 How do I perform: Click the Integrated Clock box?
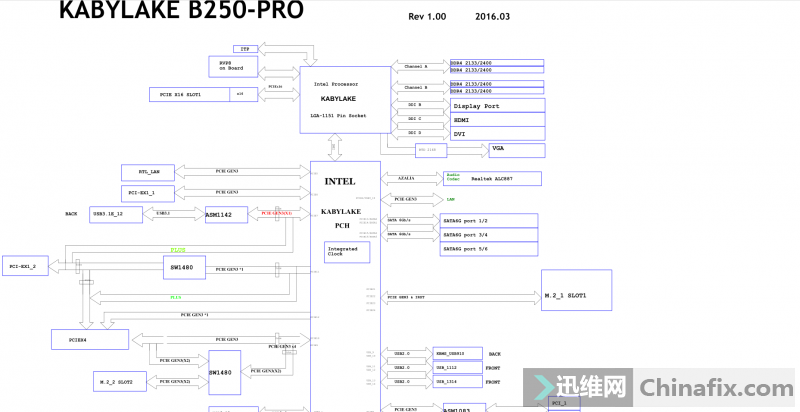[347, 252]
